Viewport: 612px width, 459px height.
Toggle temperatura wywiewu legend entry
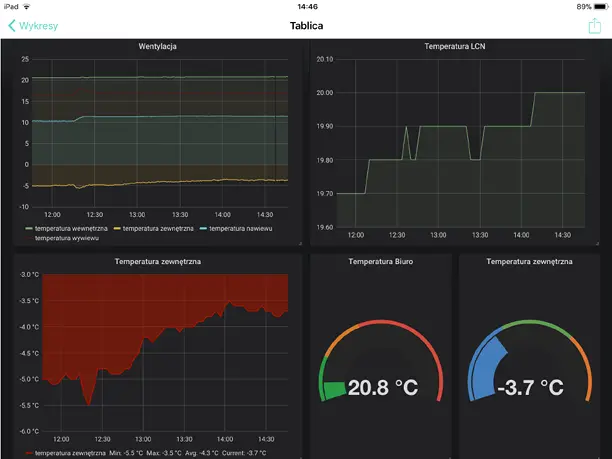point(63,239)
